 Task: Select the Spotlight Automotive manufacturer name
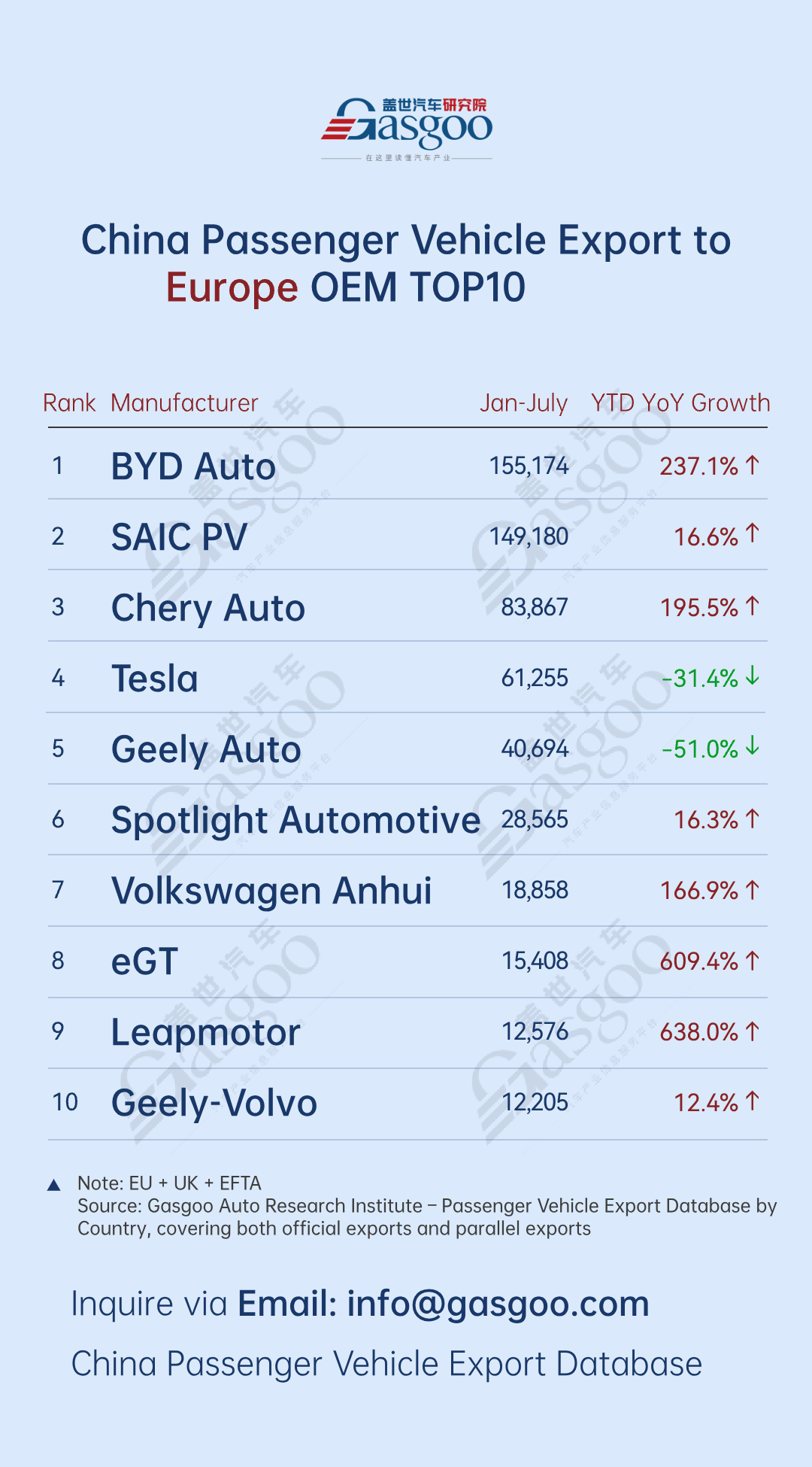295,820
